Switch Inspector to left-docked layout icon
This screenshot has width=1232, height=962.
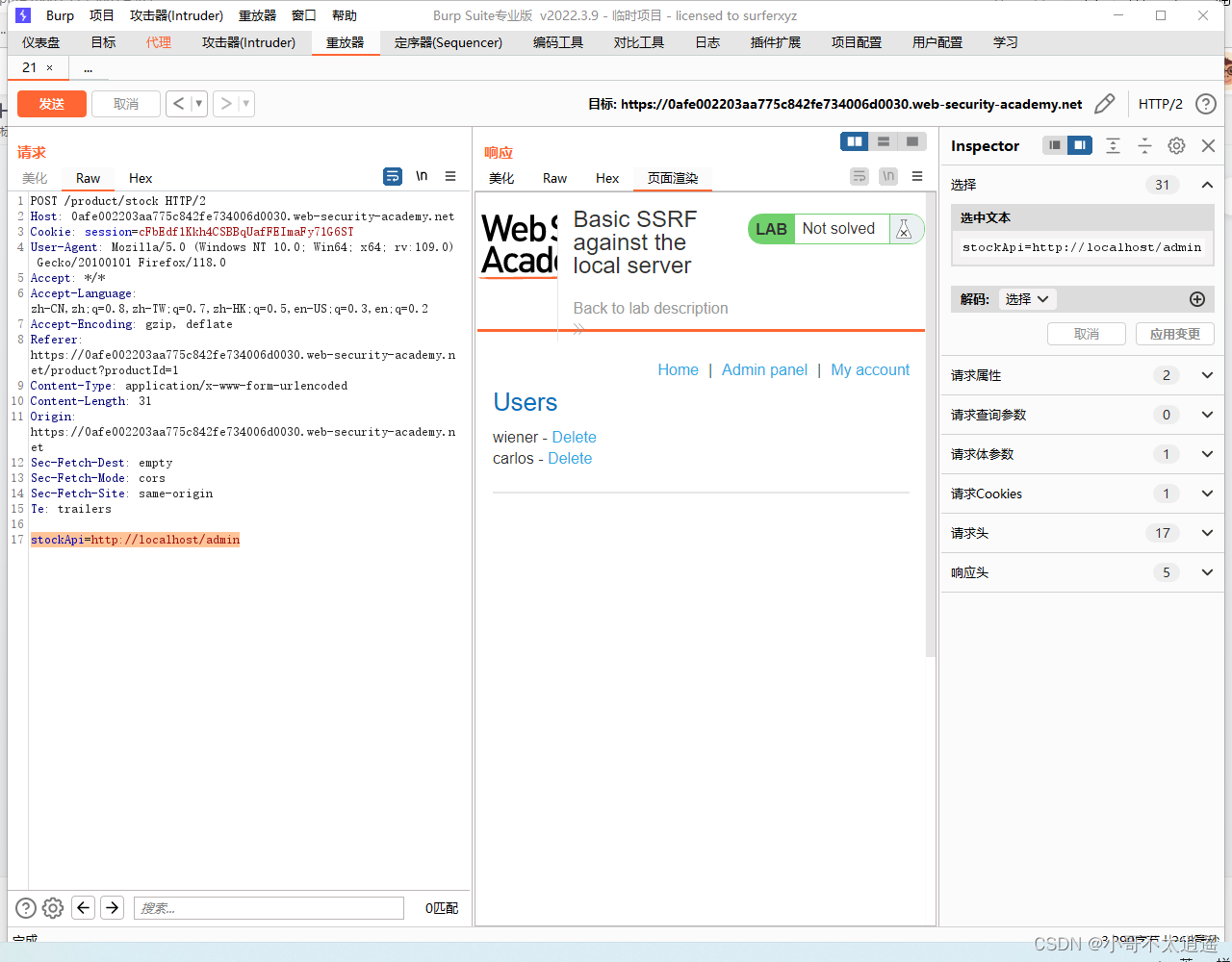pyautogui.click(x=1056, y=145)
